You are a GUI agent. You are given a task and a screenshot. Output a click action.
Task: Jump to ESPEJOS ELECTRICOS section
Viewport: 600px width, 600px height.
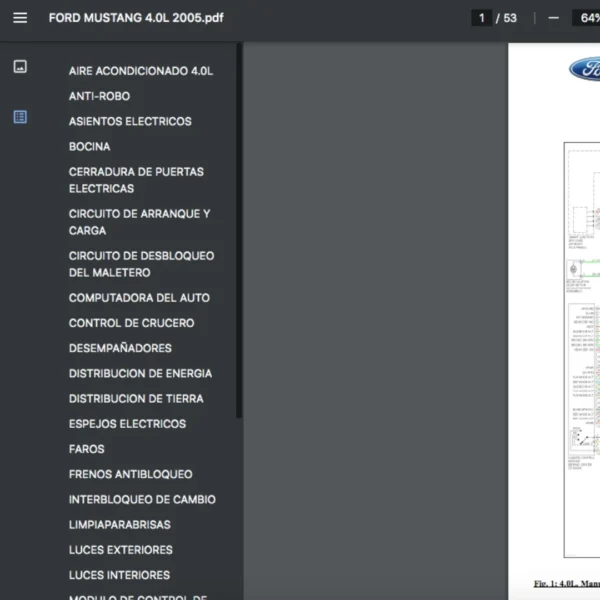[127, 424]
